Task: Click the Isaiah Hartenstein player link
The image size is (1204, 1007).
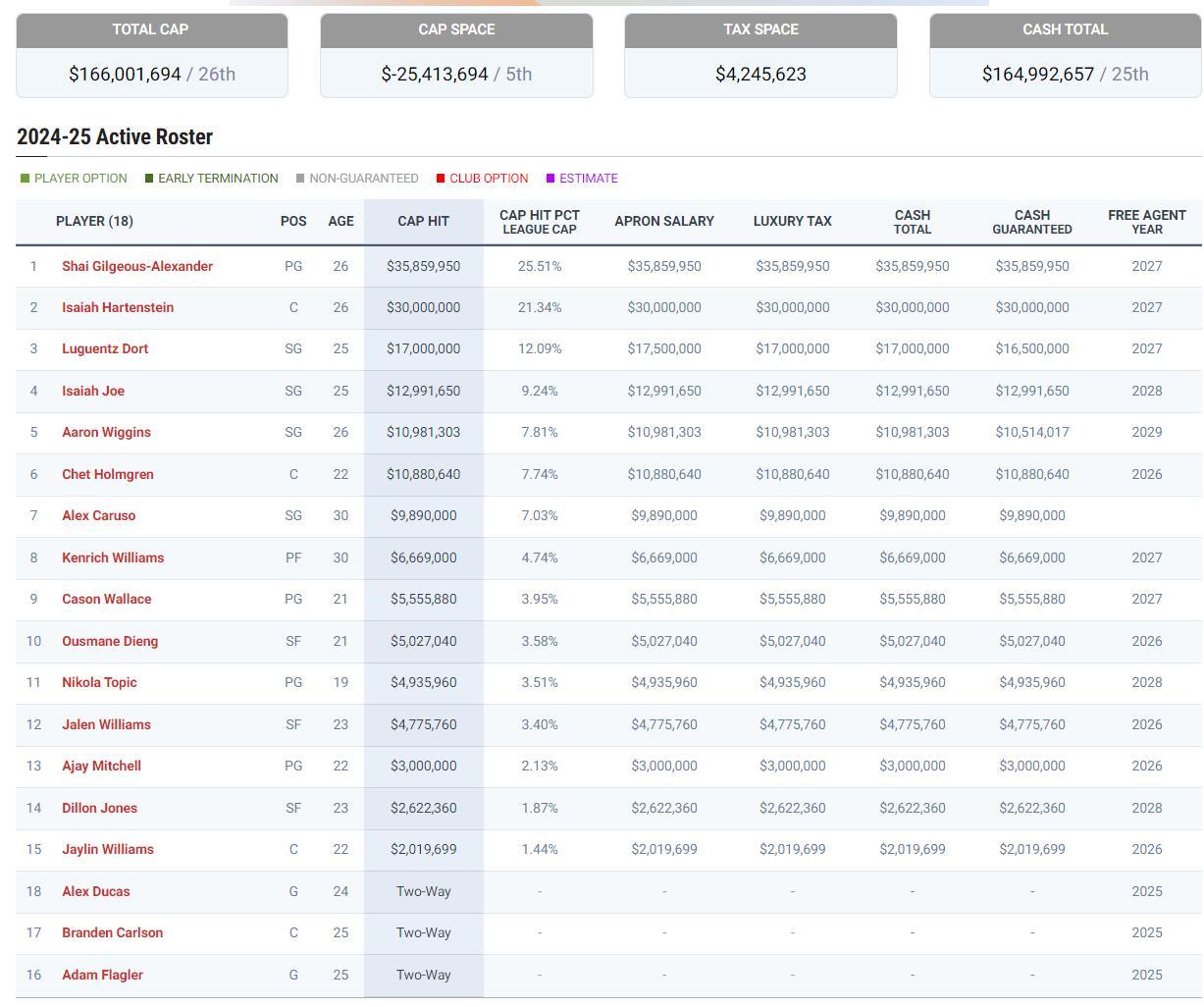Action: pyautogui.click(x=117, y=307)
